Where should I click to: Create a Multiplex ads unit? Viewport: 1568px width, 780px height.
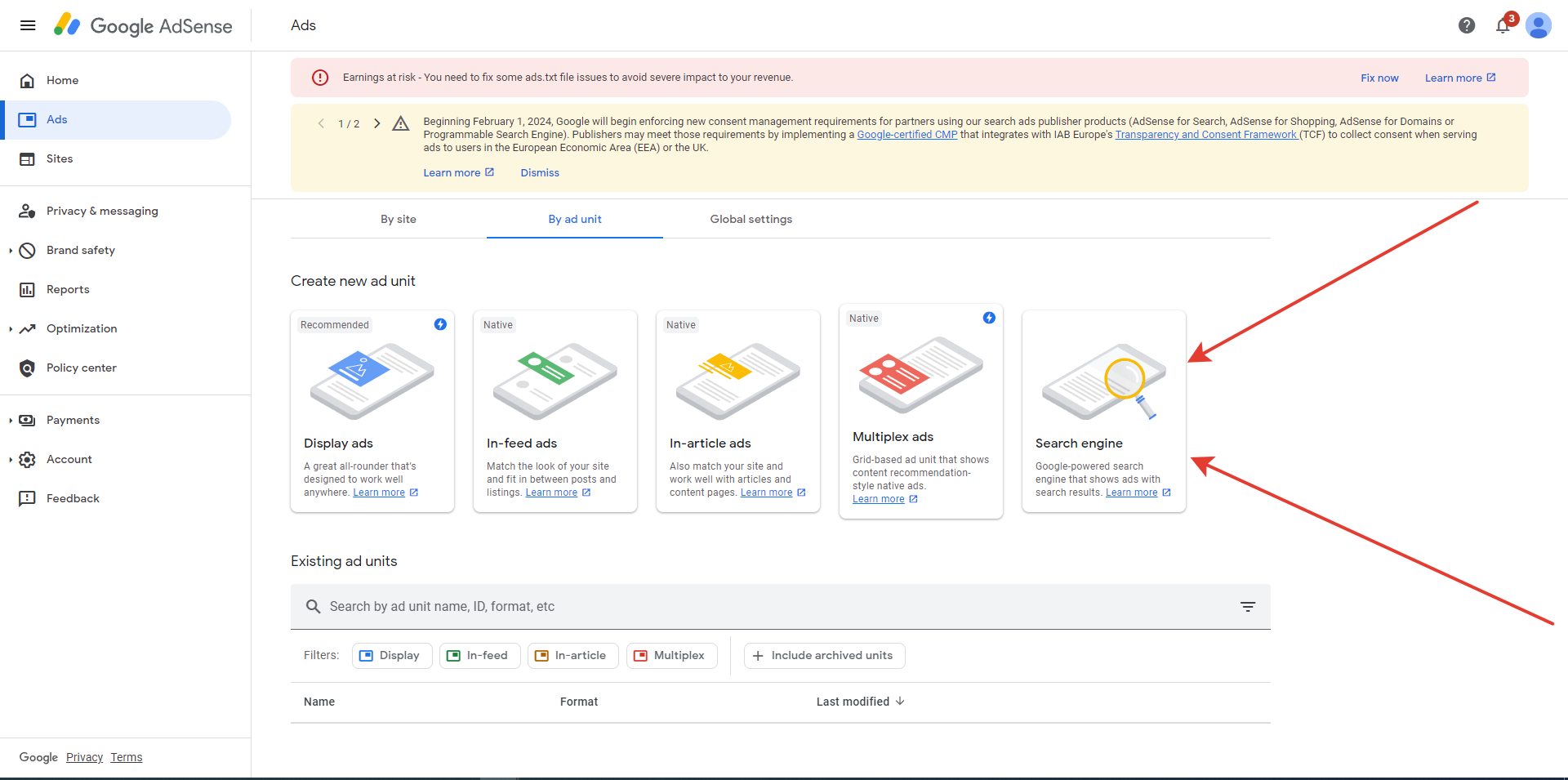coord(921,411)
